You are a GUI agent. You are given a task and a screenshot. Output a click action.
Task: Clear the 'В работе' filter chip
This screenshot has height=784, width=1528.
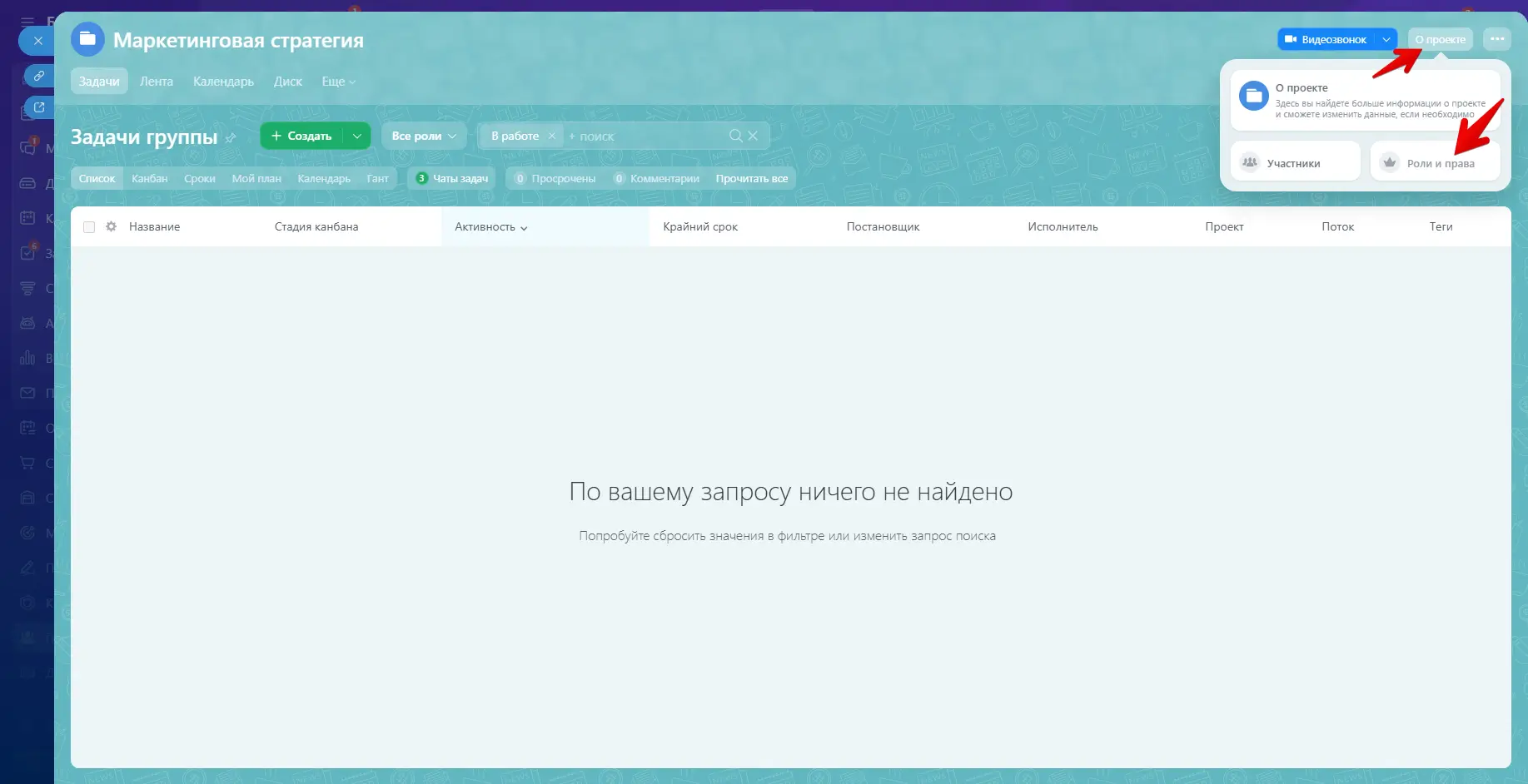[551, 135]
